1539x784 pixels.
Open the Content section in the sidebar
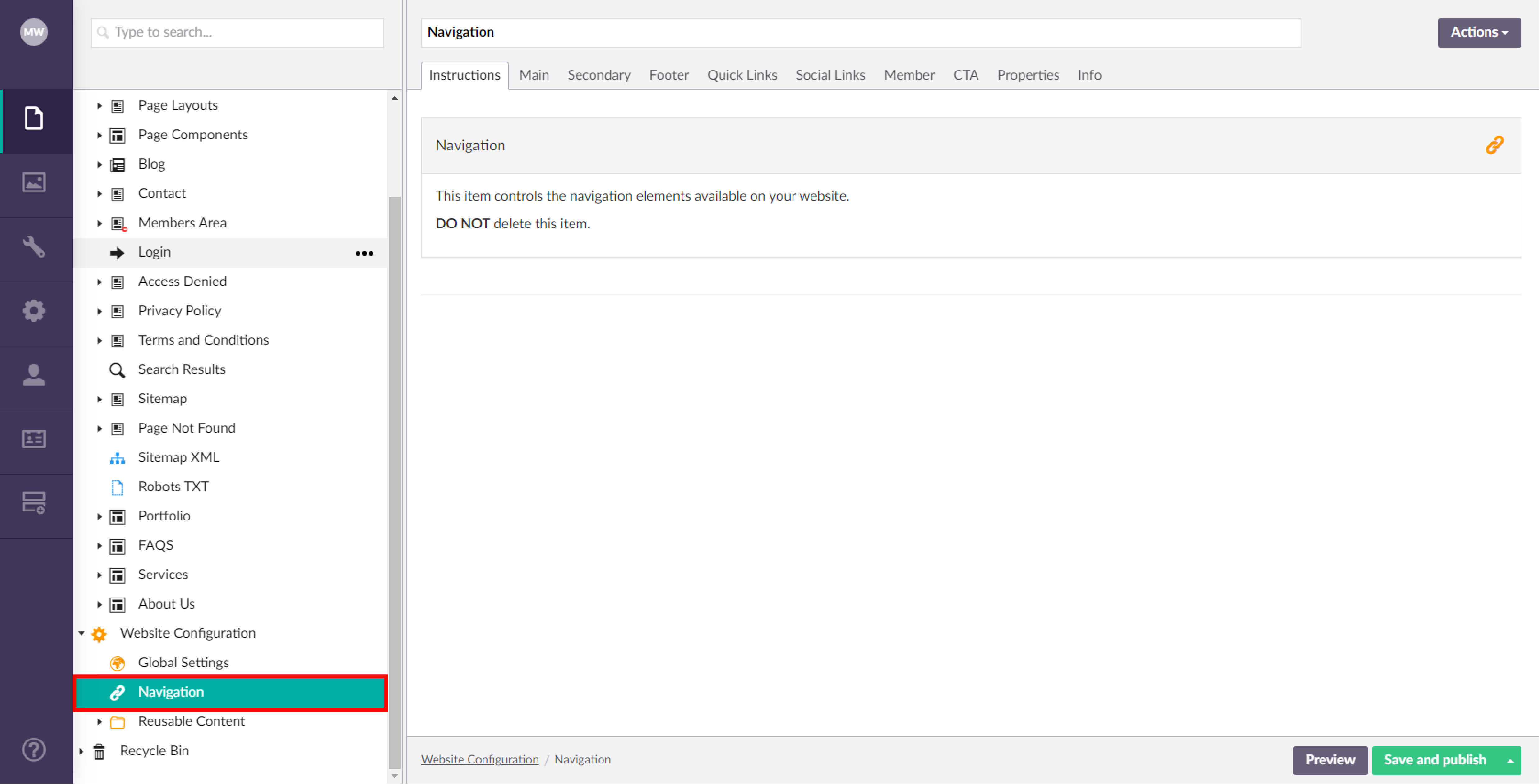pyautogui.click(x=34, y=118)
